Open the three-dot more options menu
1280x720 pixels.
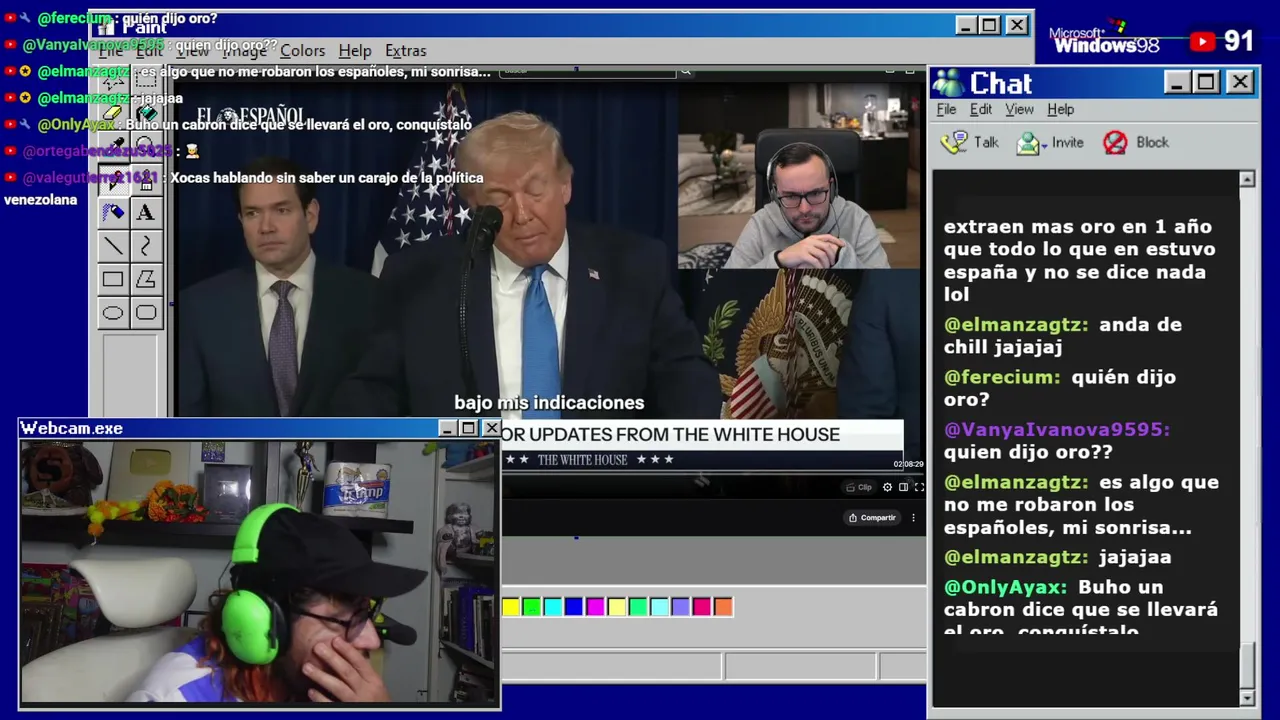tap(913, 517)
